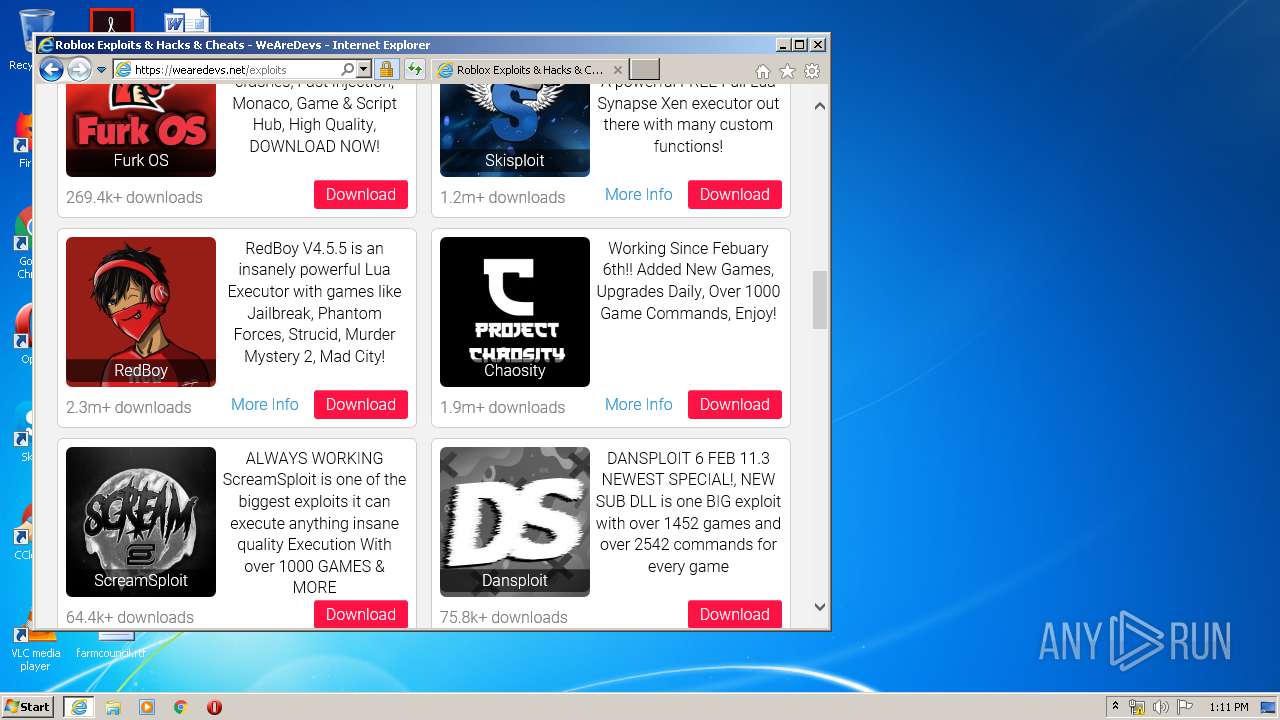Click the ScreamSploit thumbnail image
The width and height of the screenshot is (1280, 720).
tap(141, 522)
